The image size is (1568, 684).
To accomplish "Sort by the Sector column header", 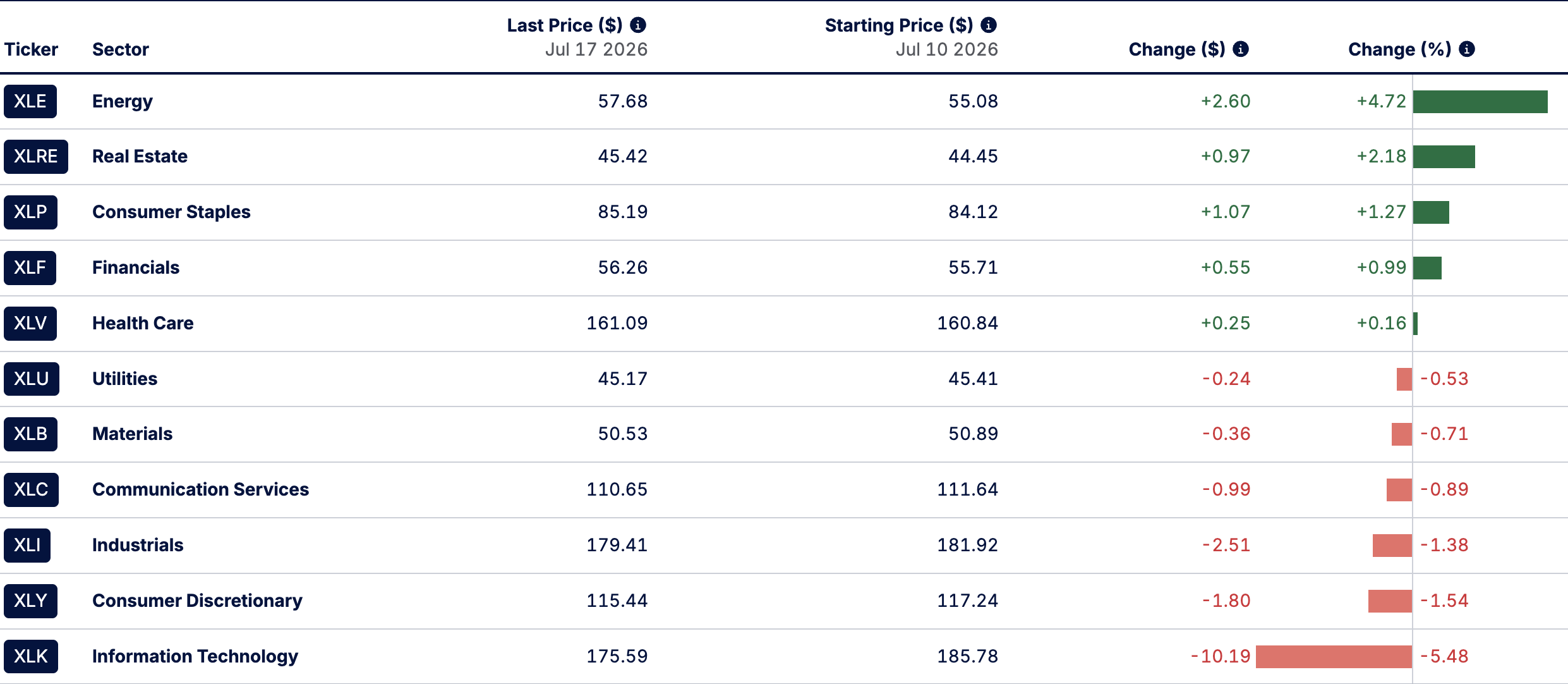I will click(121, 49).
